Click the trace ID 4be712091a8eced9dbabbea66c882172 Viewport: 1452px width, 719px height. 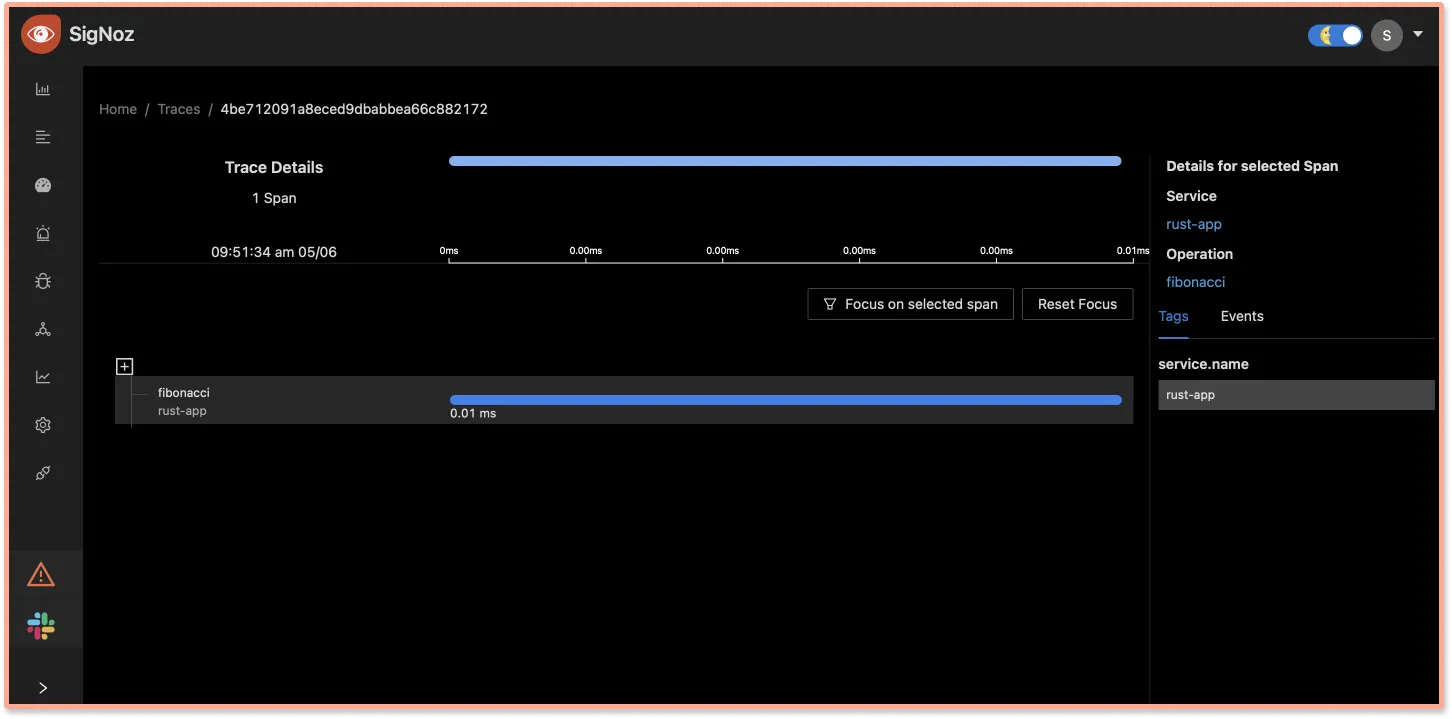[x=354, y=109]
